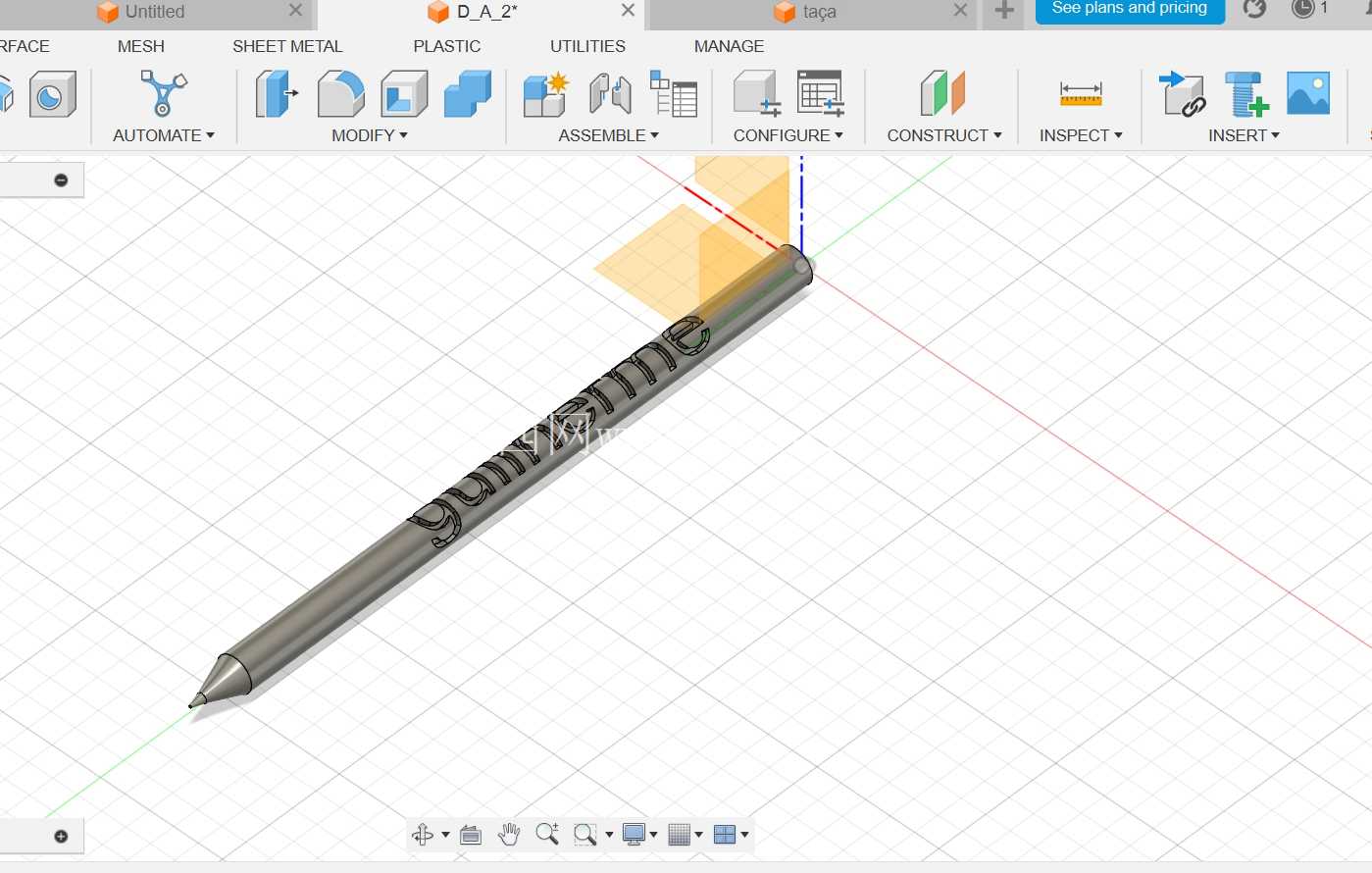Open the Orbit type dropdown arrow
This screenshot has width=1372, height=873.
click(445, 835)
